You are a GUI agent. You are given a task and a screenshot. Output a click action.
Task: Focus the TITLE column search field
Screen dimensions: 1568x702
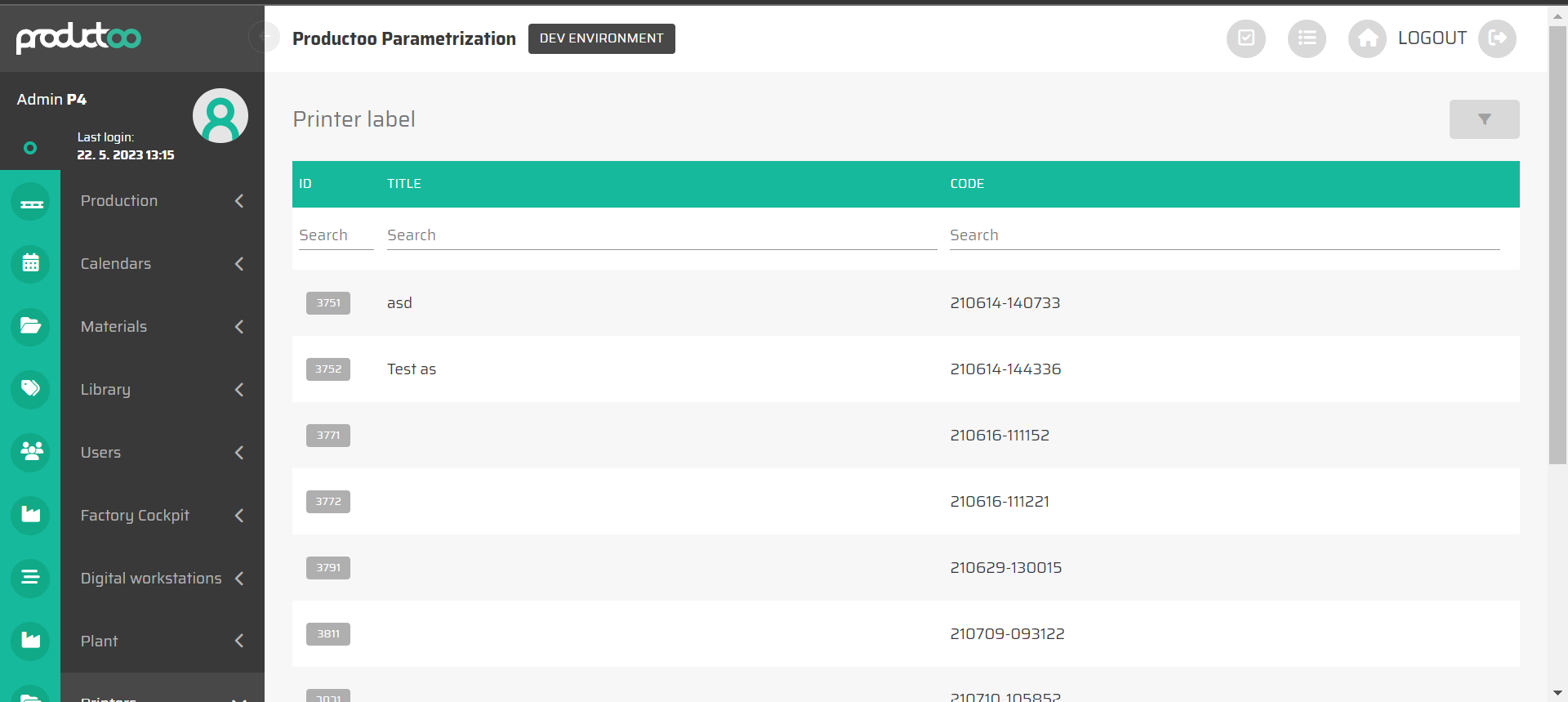pyautogui.click(x=661, y=235)
